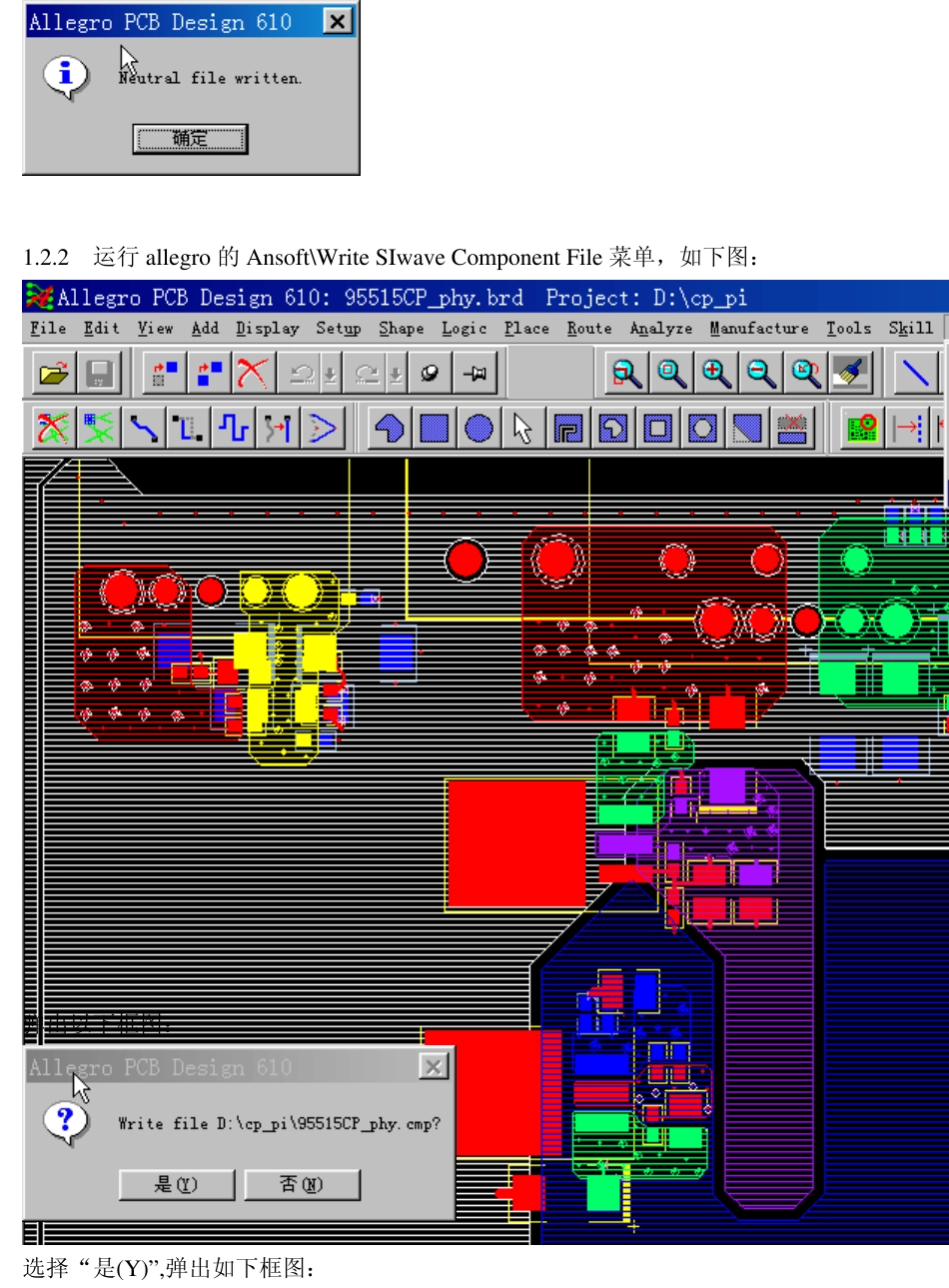Open the Add menu

(x=205, y=329)
